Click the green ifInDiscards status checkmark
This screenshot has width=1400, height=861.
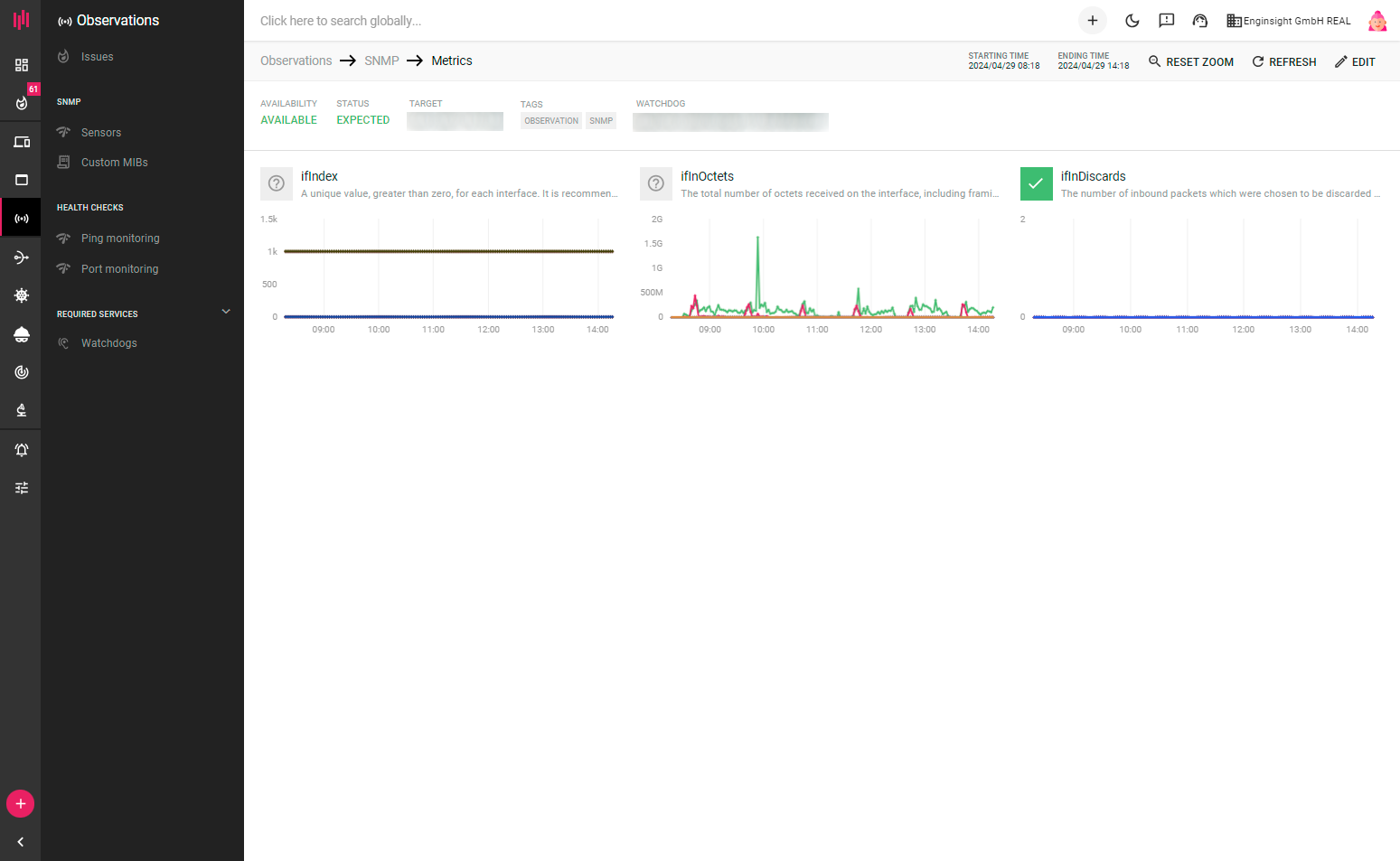tap(1036, 183)
